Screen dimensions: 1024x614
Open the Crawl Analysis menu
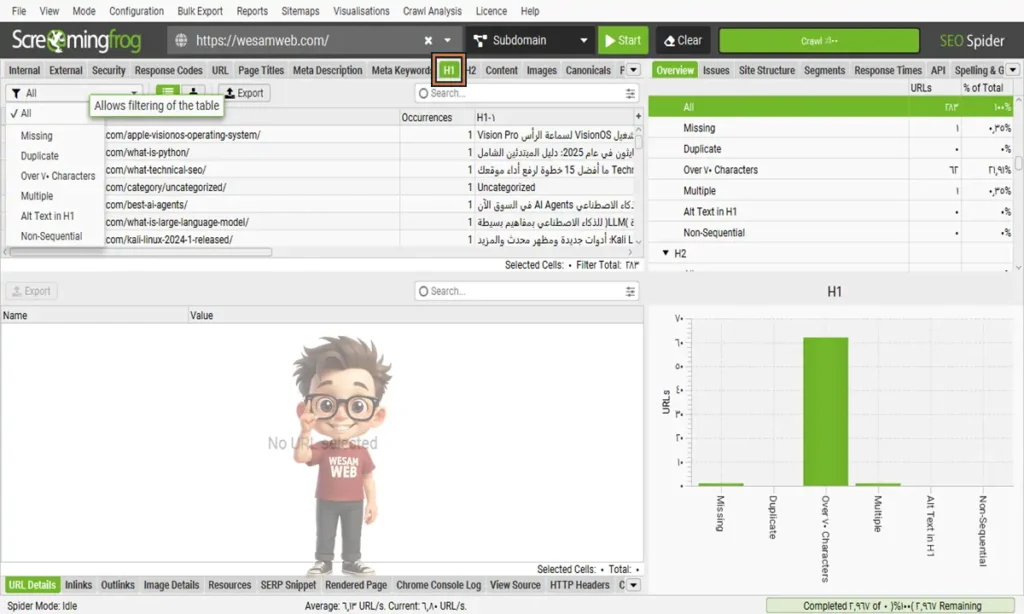(x=433, y=11)
